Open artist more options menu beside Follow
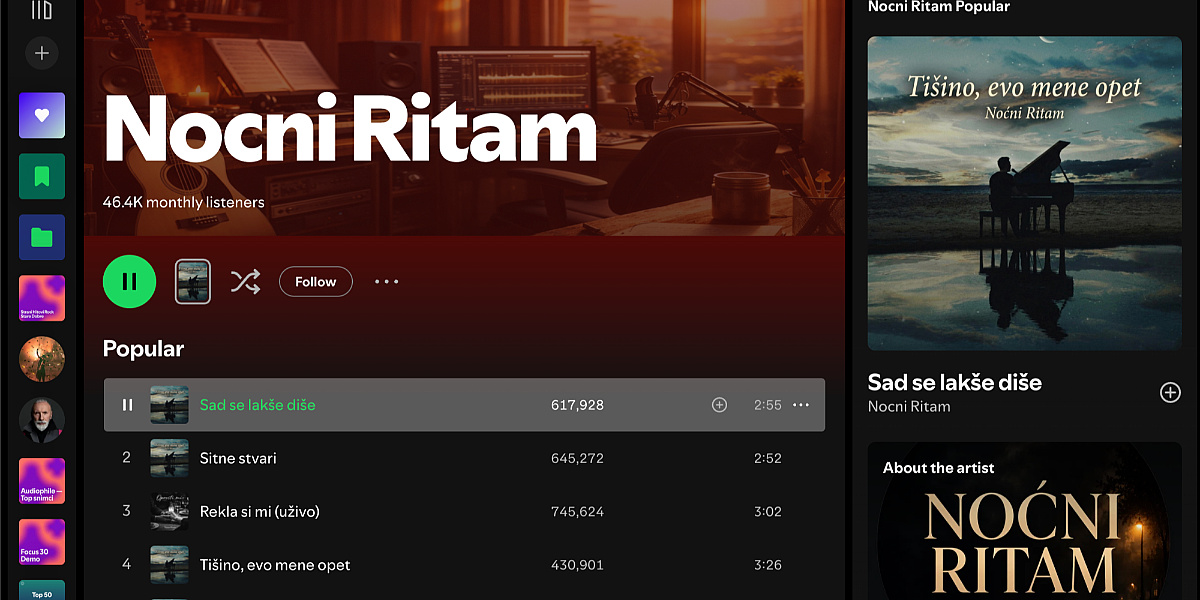The image size is (1200, 600). point(387,282)
